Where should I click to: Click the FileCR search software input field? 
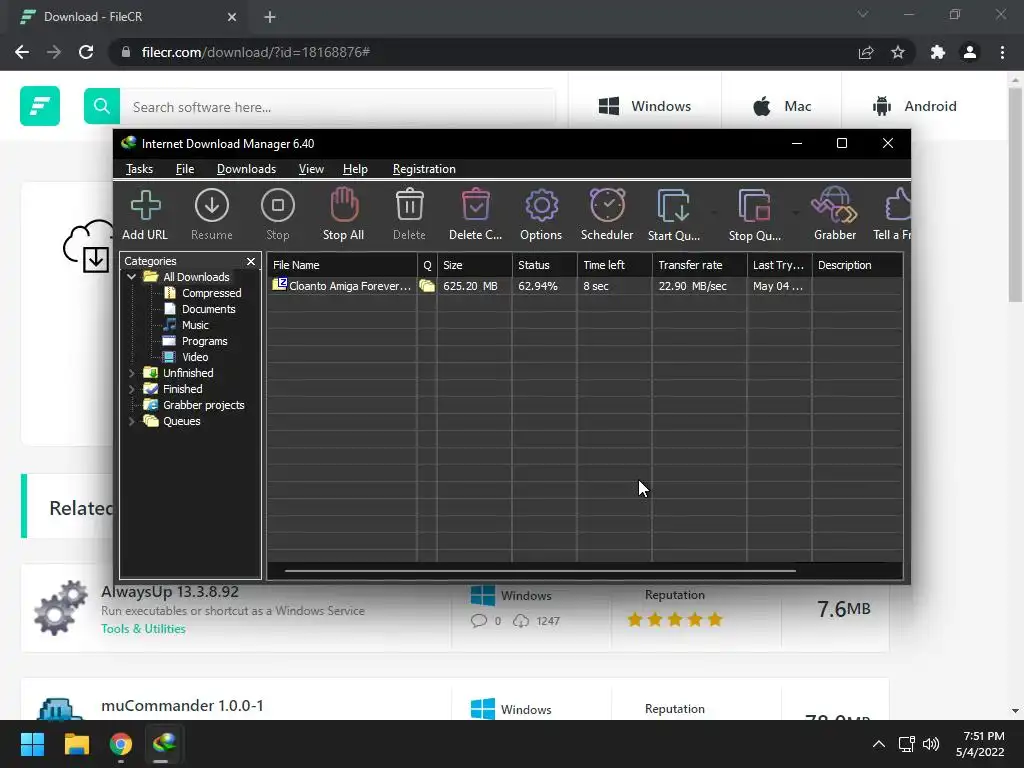coord(338,106)
